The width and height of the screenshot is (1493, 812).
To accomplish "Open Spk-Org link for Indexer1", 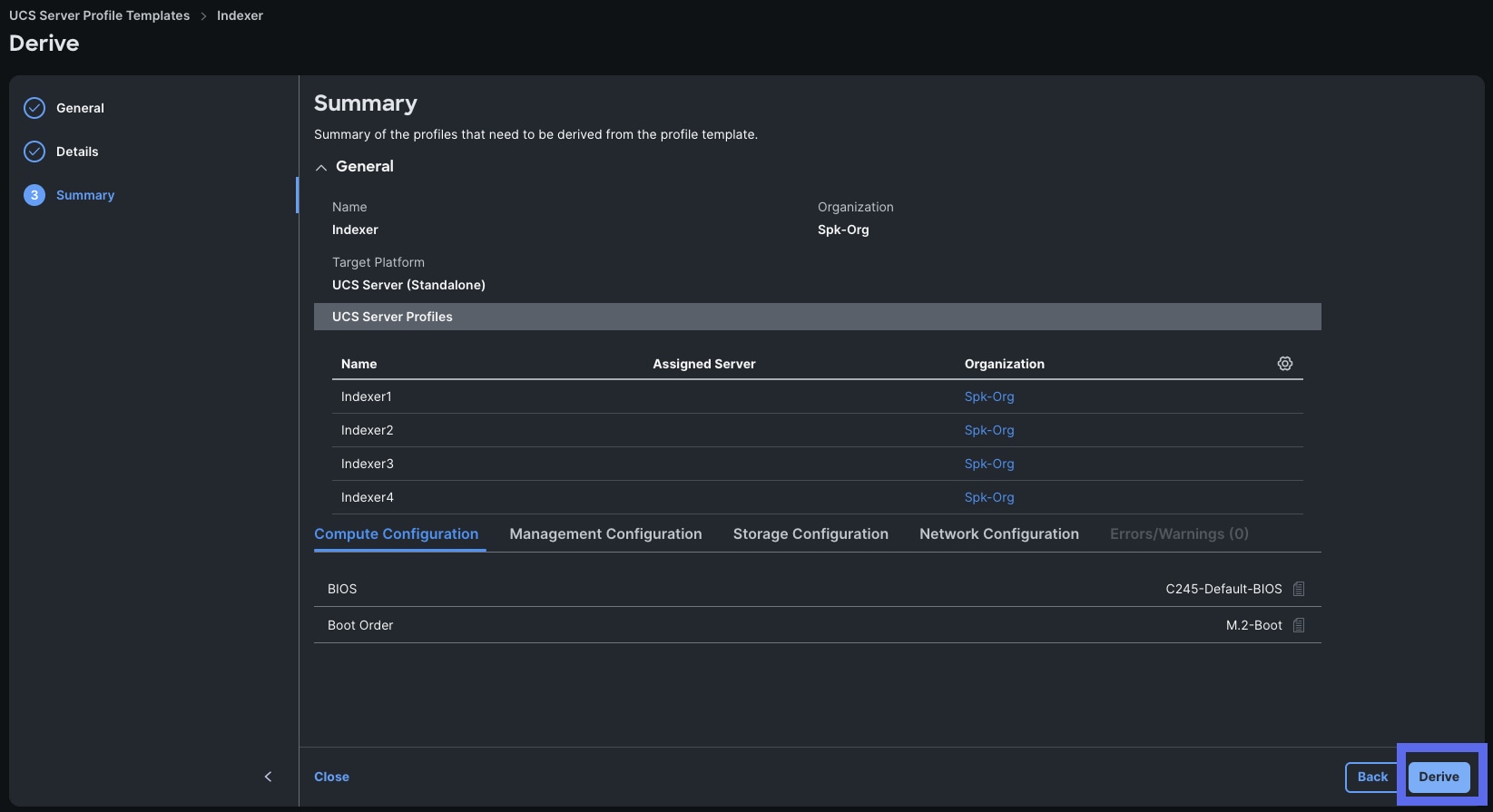I will coord(988,396).
